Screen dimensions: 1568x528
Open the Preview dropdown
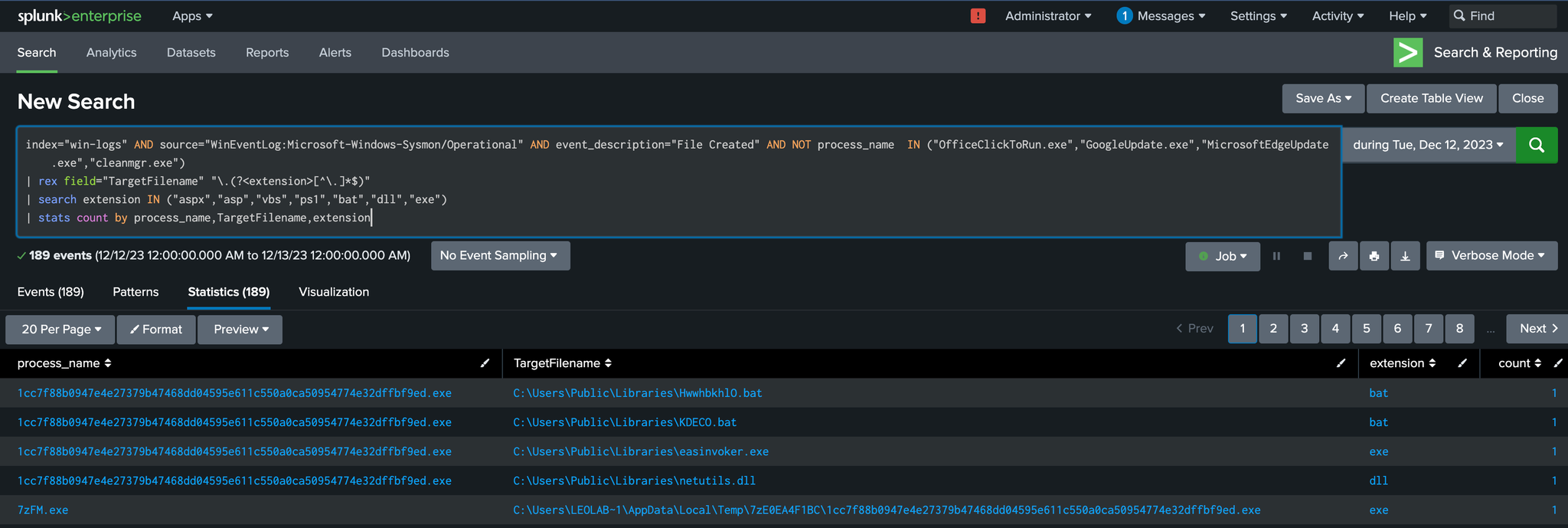coord(240,330)
